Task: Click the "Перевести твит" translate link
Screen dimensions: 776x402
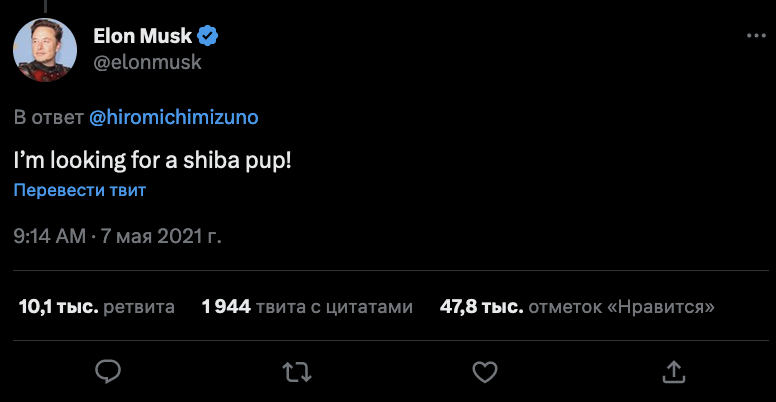Action: (80, 190)
